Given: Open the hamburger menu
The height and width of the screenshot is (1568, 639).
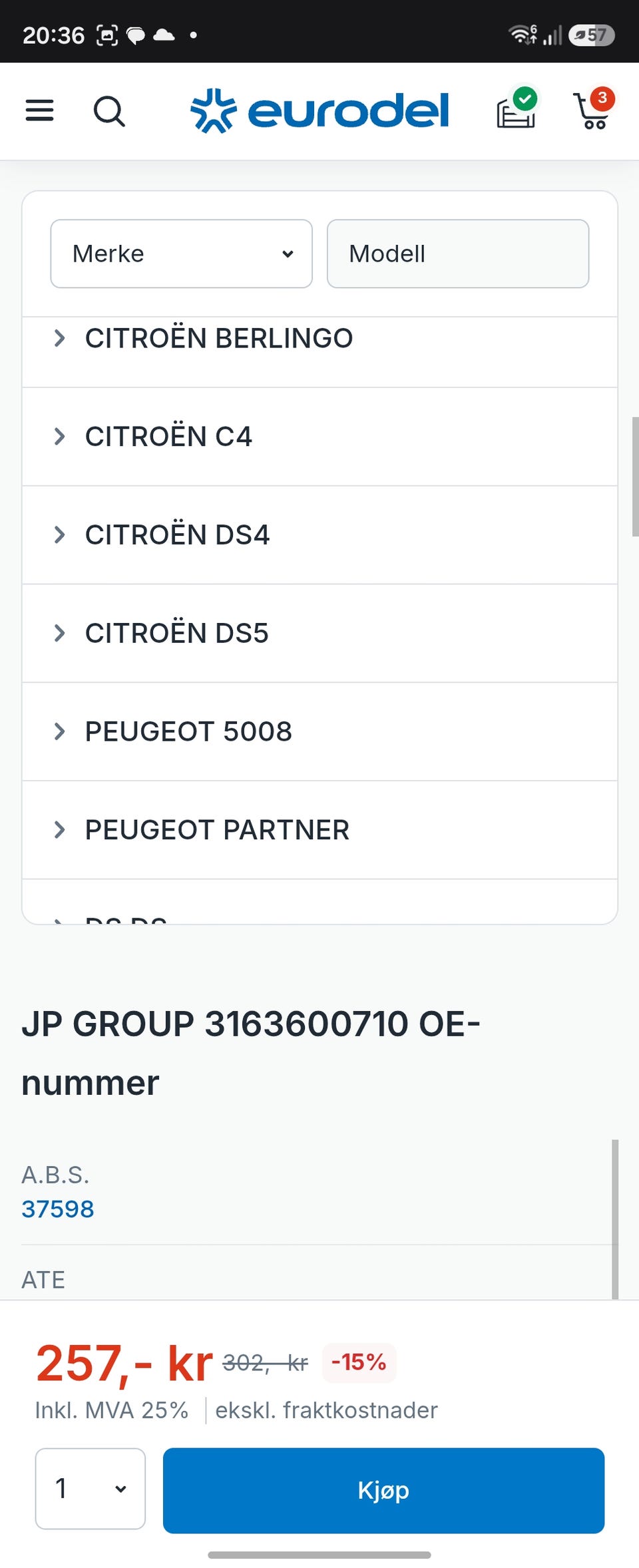Looking at the screenshot, I should pyautogui.click(x=39, y=110).
